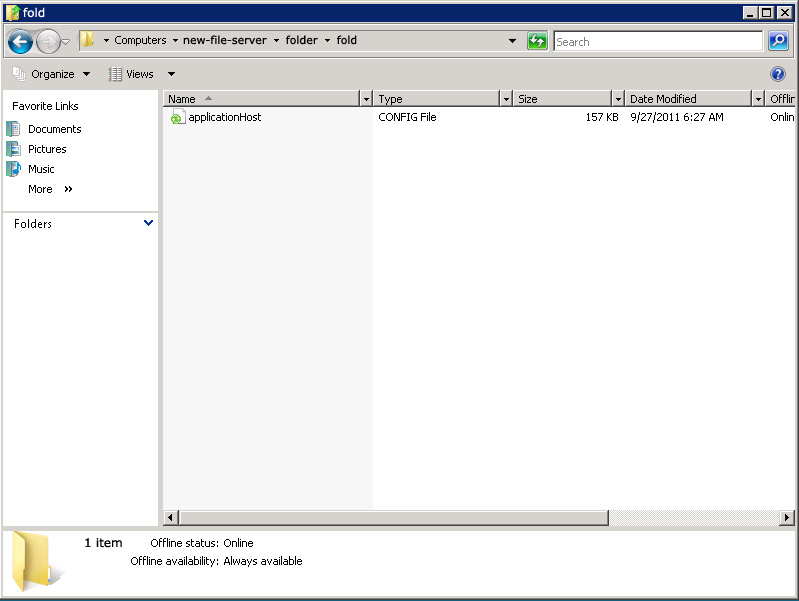Click the 9/27/2011 6:27 AM date cell
Viewport: 799px width, 601px height.
click(x=677, y=117)
